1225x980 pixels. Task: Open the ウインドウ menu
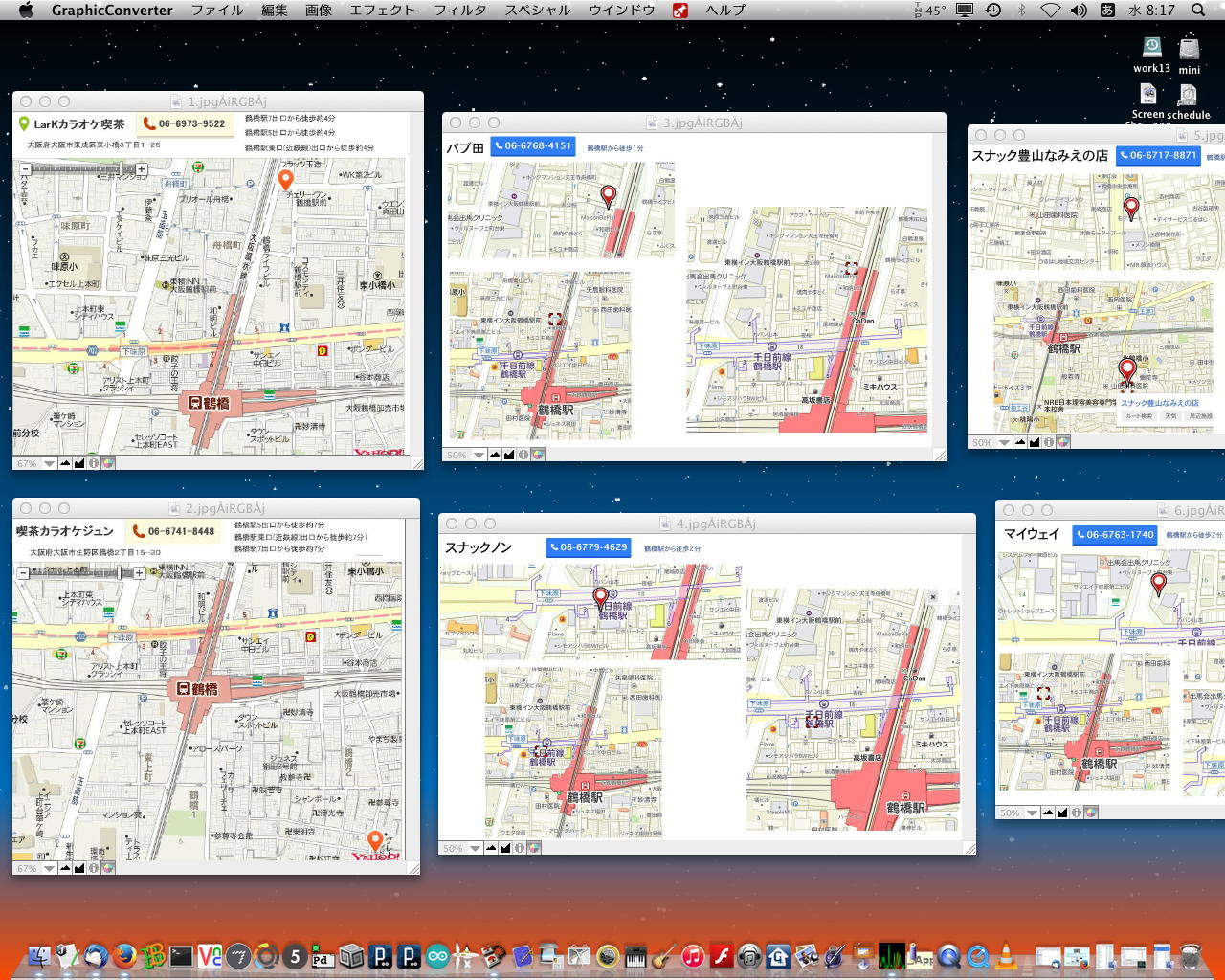[622, 10]
